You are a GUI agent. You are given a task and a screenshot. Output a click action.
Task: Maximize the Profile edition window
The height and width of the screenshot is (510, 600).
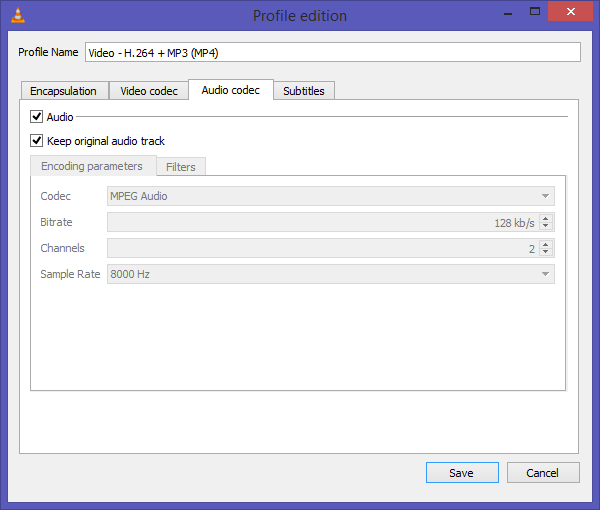[x=535, y=11]
